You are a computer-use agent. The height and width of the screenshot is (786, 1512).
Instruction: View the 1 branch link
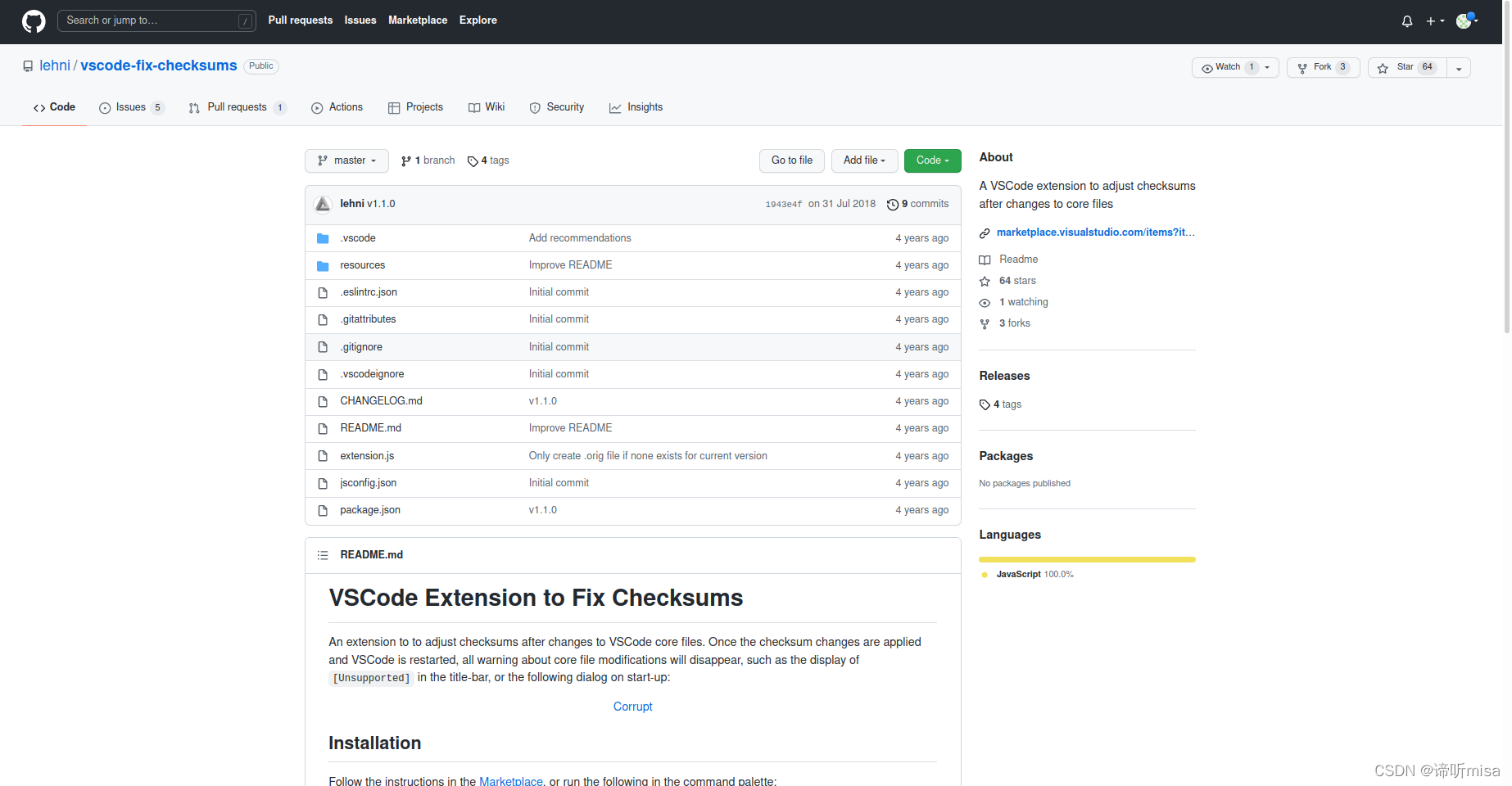tap(428, 160)
